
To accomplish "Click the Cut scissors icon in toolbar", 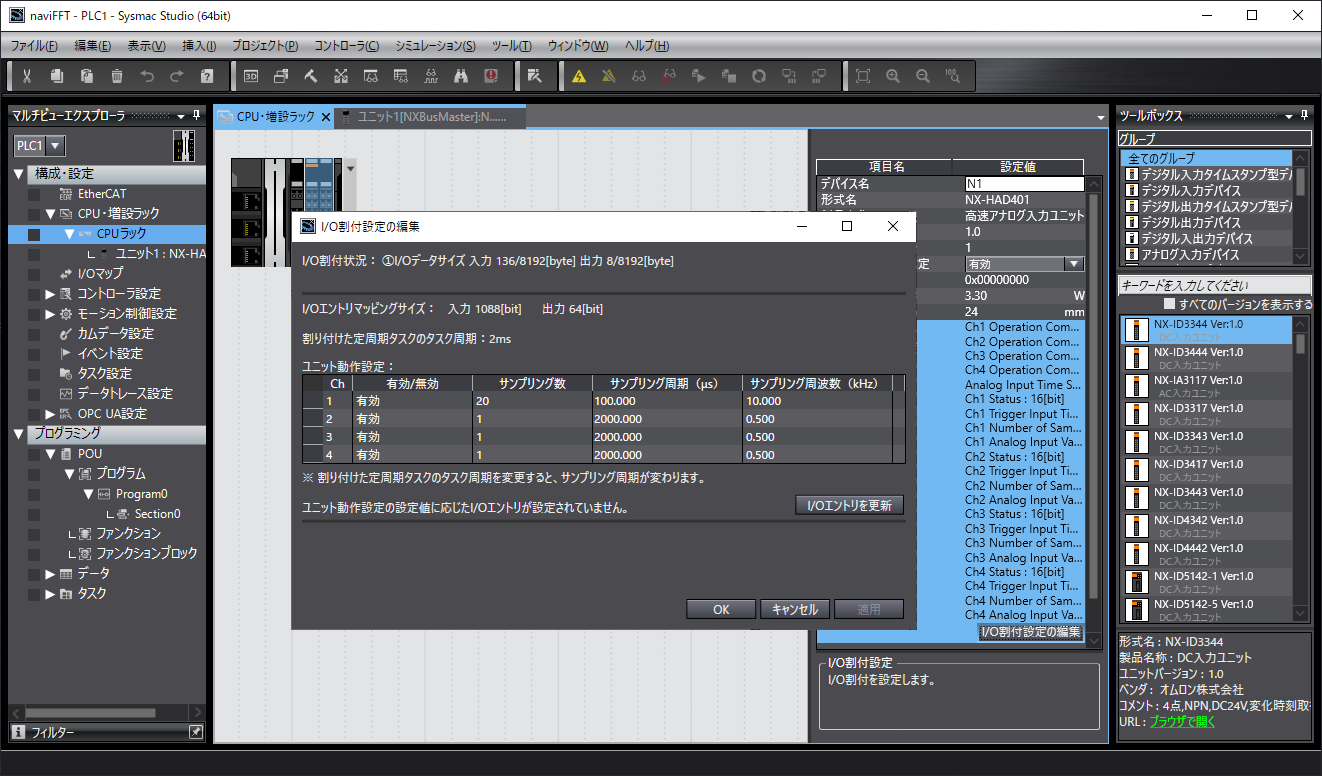I will point(27,76).
